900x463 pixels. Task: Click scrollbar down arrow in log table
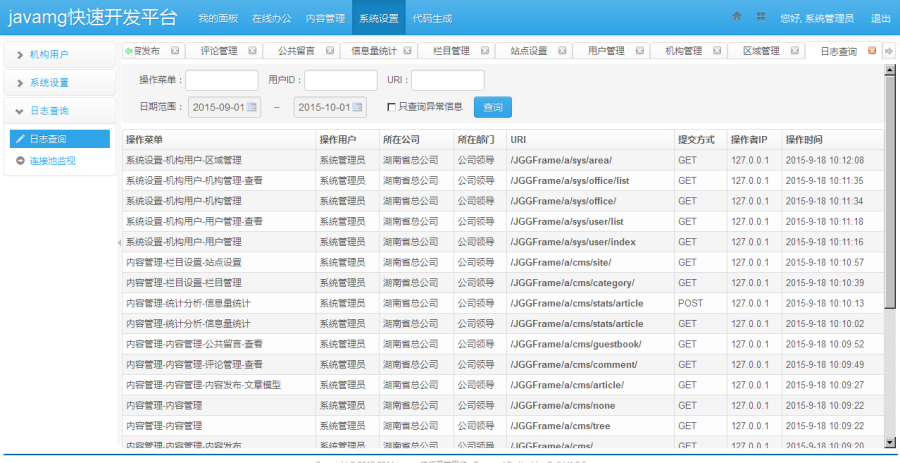(890, 442)
